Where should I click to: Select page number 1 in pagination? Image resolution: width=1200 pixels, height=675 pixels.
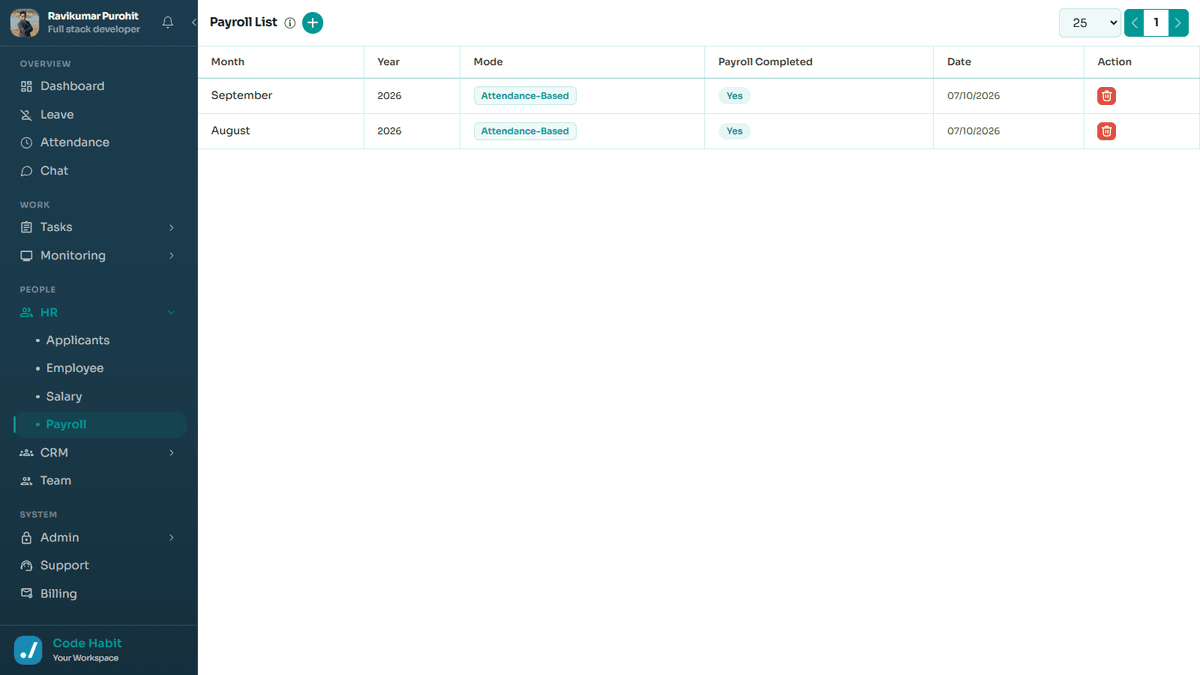(1156, 22)
